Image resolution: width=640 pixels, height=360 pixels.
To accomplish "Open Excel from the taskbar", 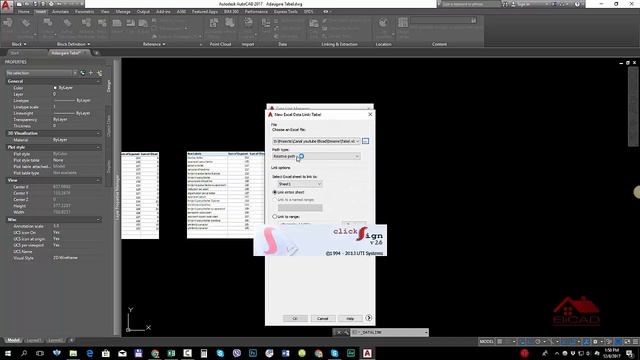I will (171, 353).
